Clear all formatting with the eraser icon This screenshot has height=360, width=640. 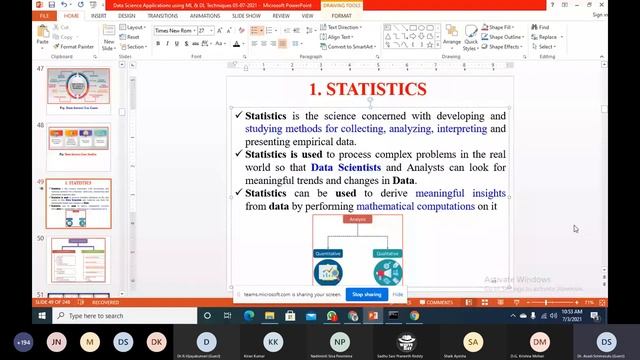tap(242, 31)
